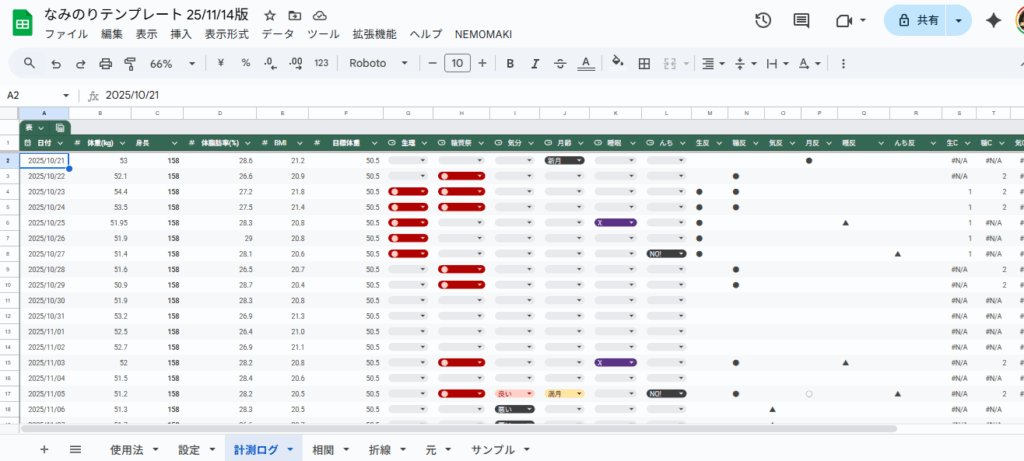Click the print icon in toolbar
Image resolution: width=1024 pixels, height=461 pixels.
106,63
